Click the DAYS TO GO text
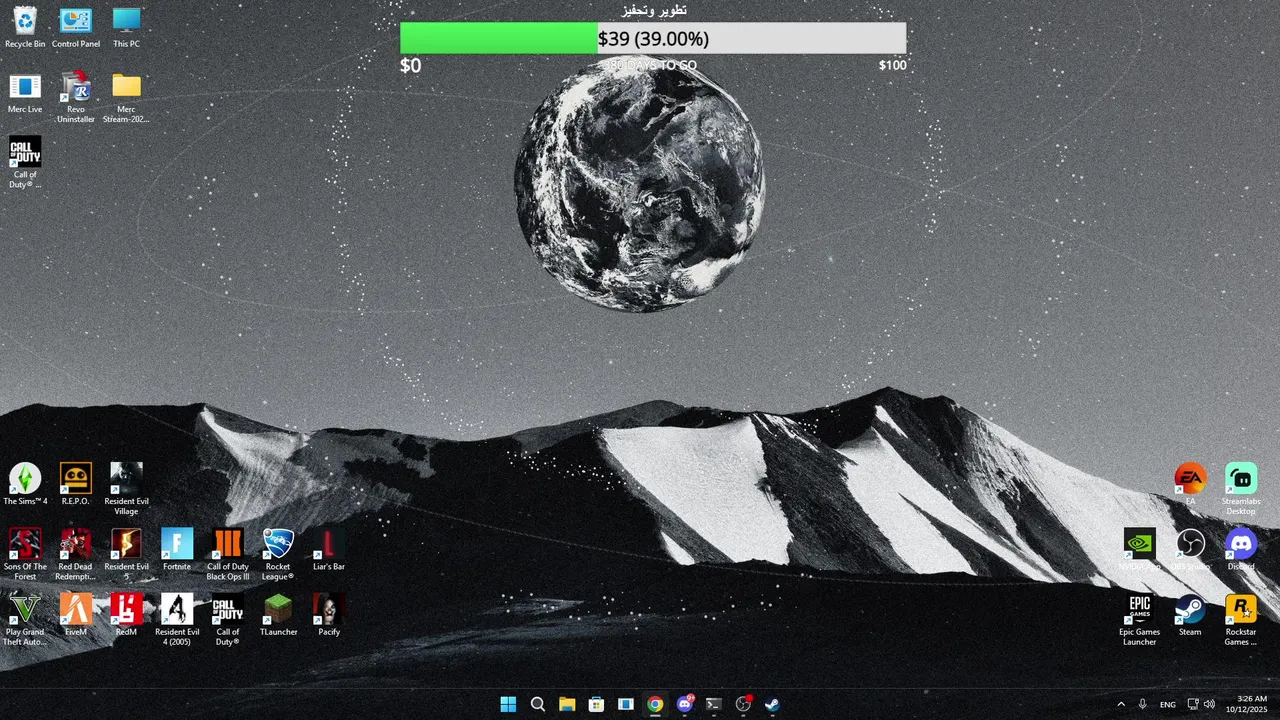 (652, 66)
